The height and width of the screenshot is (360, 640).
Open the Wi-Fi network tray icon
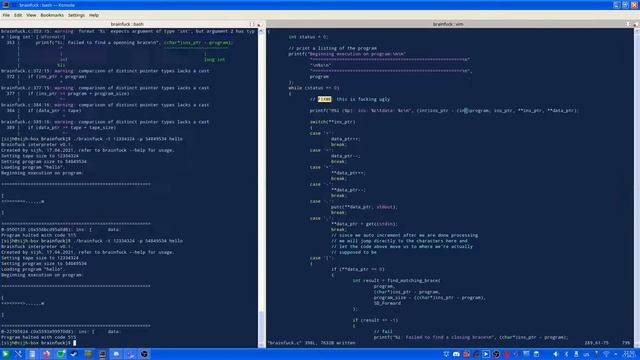click(606, 354)
